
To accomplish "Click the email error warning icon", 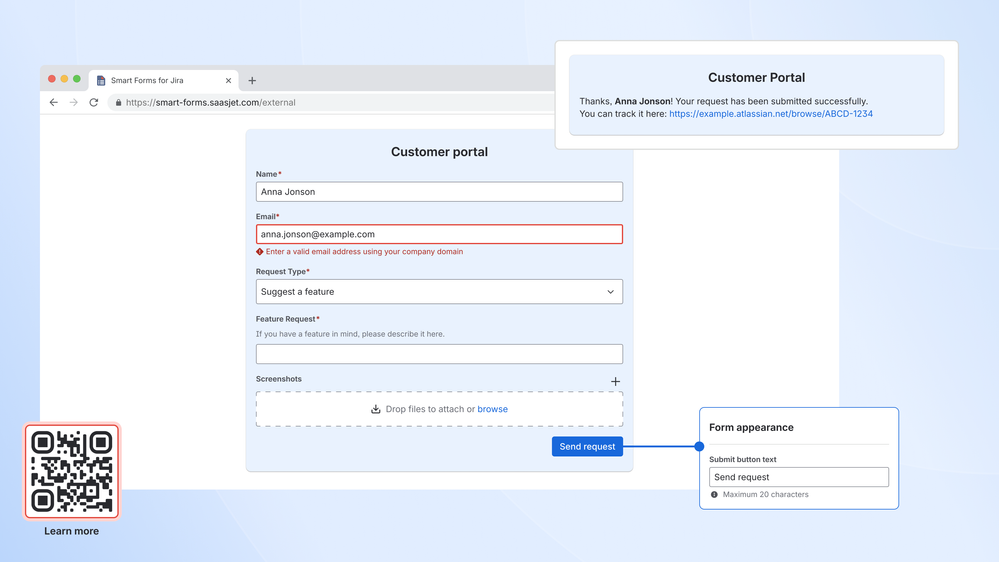I will (x=259, y=252).
